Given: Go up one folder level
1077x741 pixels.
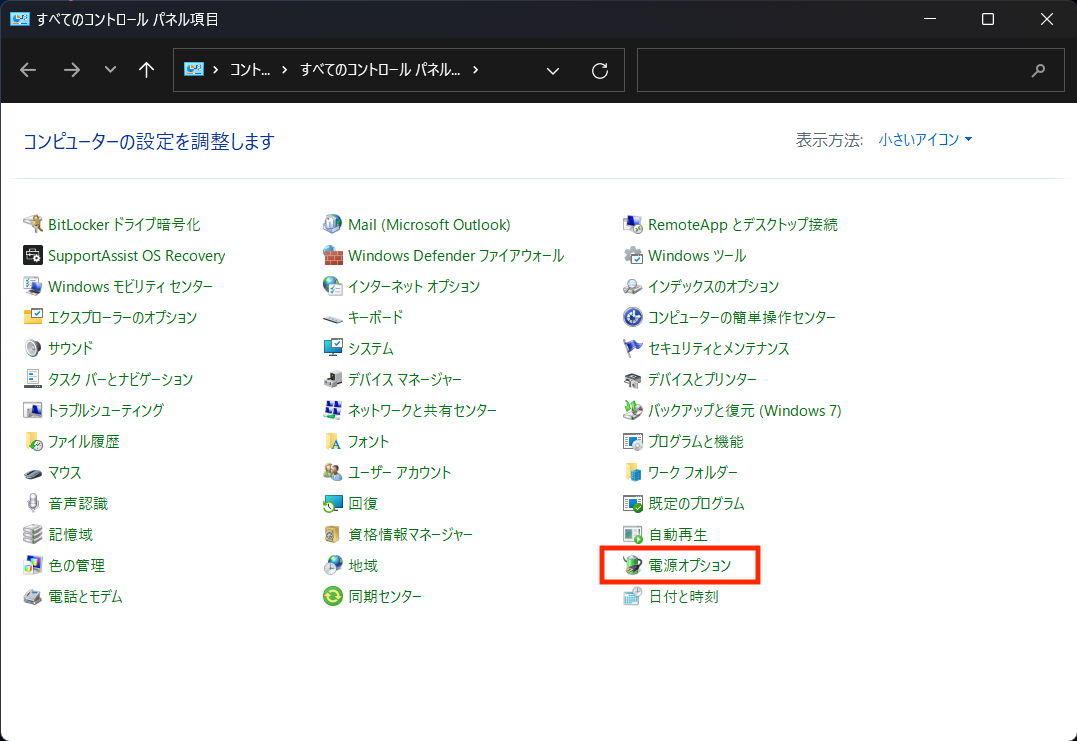Looking at the screenshot, I should click(146, 71).
